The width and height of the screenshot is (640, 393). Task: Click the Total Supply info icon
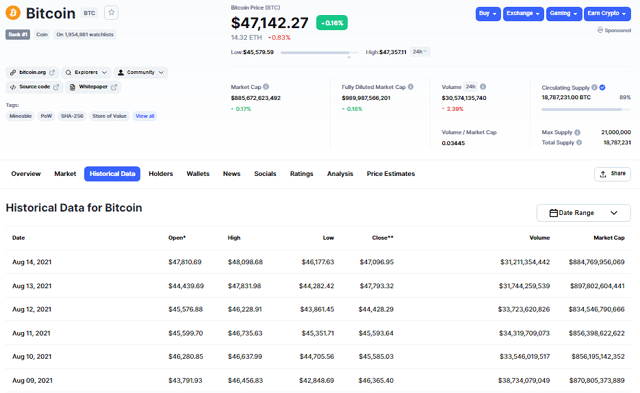point(579,142)
